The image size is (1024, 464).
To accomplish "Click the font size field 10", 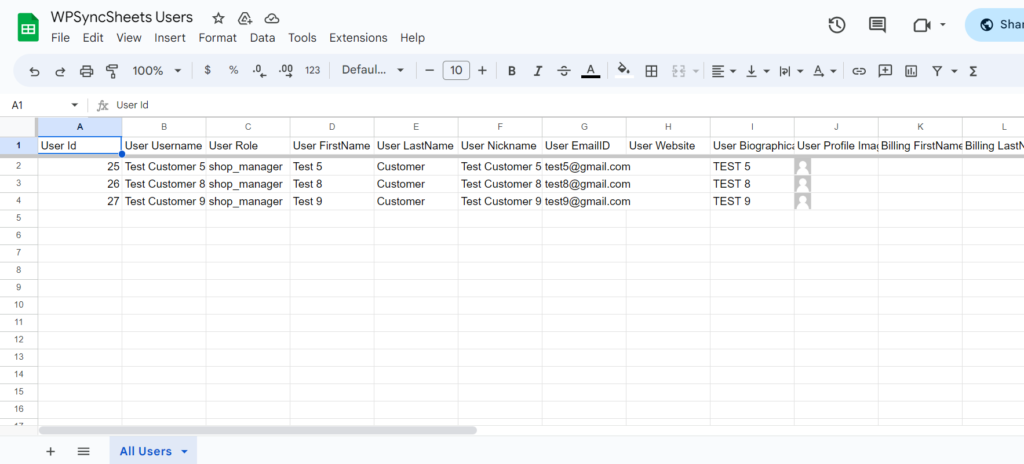I will pos(456,71).
